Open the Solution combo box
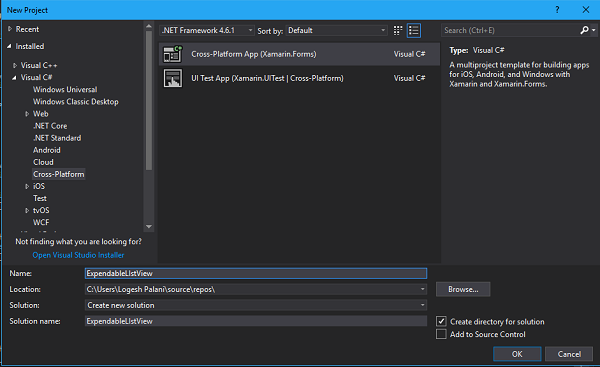This screenshot has width=600, height=367. [x=256, y=305]
